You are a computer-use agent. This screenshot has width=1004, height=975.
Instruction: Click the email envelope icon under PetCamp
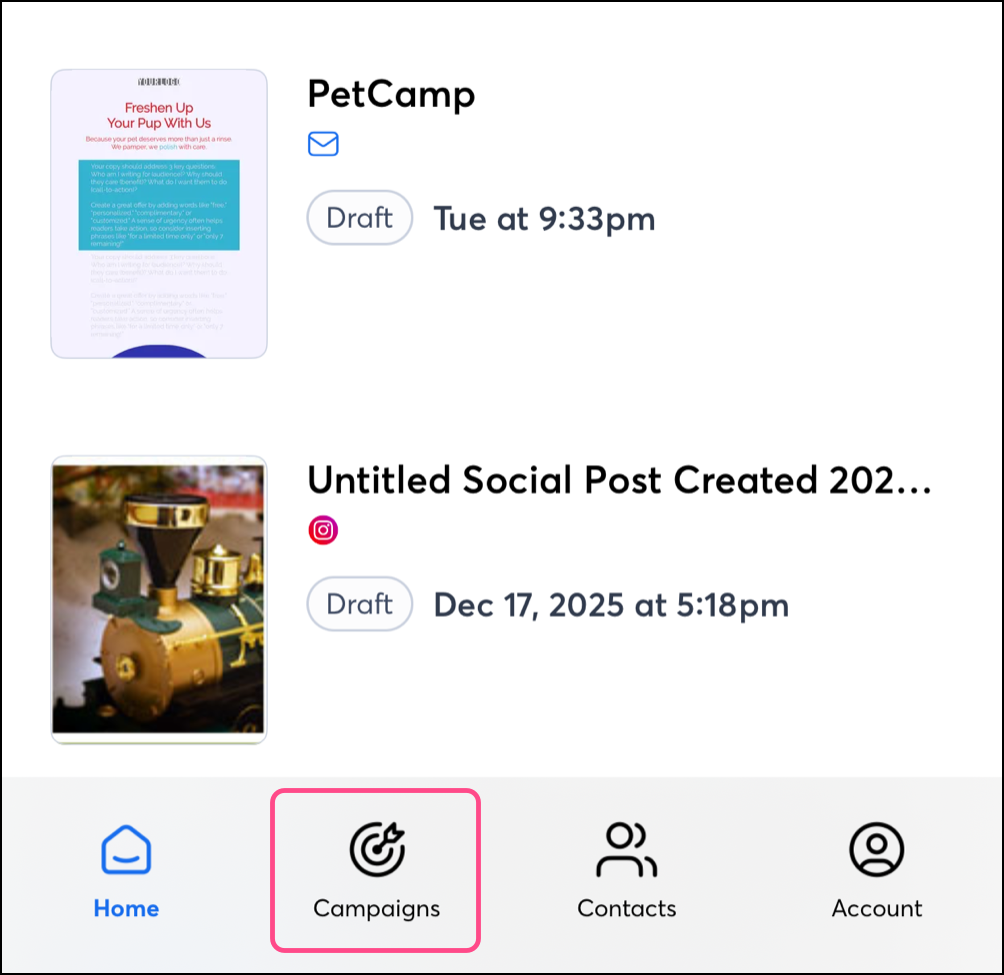[323, 144]
